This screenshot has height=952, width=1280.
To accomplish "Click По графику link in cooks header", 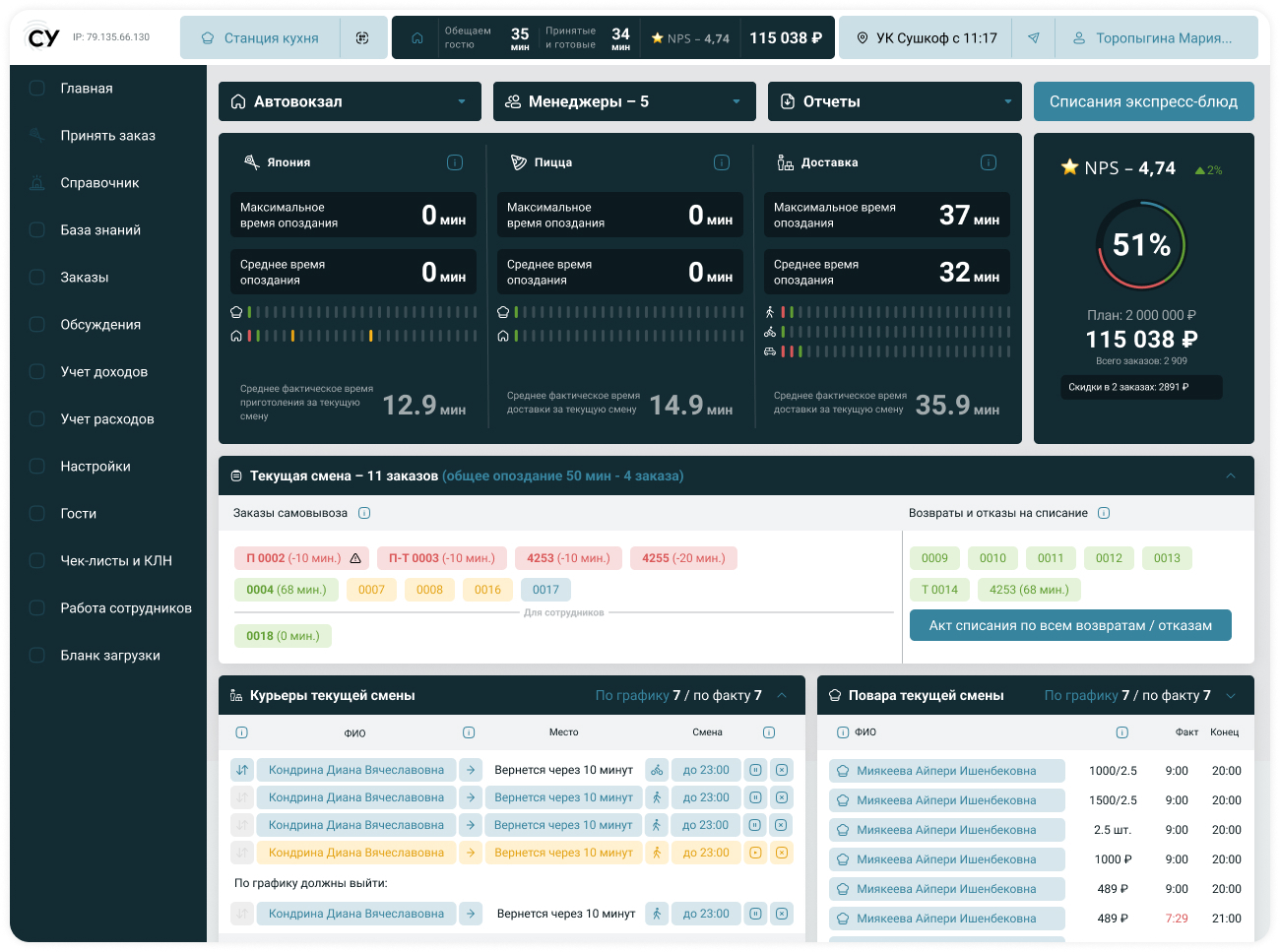I will pyautogui.click(x=1081, y=695).
